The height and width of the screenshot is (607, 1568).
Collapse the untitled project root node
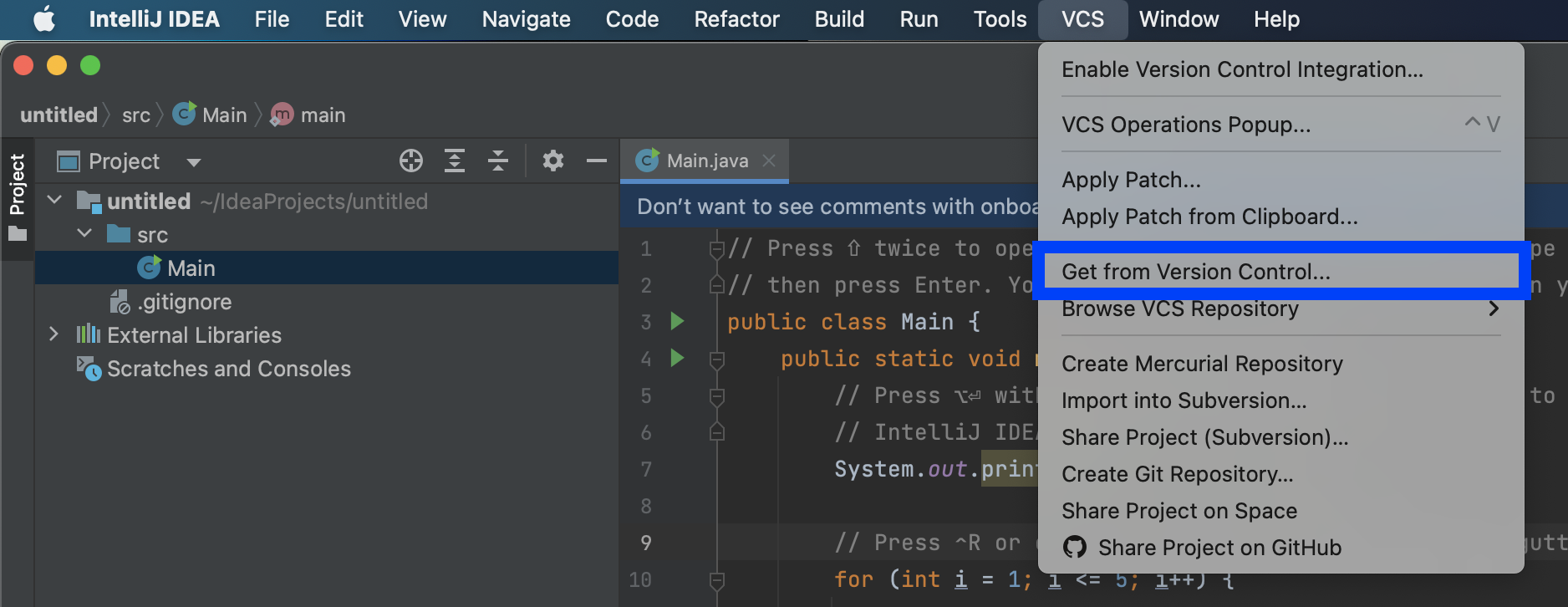point(55,200)
